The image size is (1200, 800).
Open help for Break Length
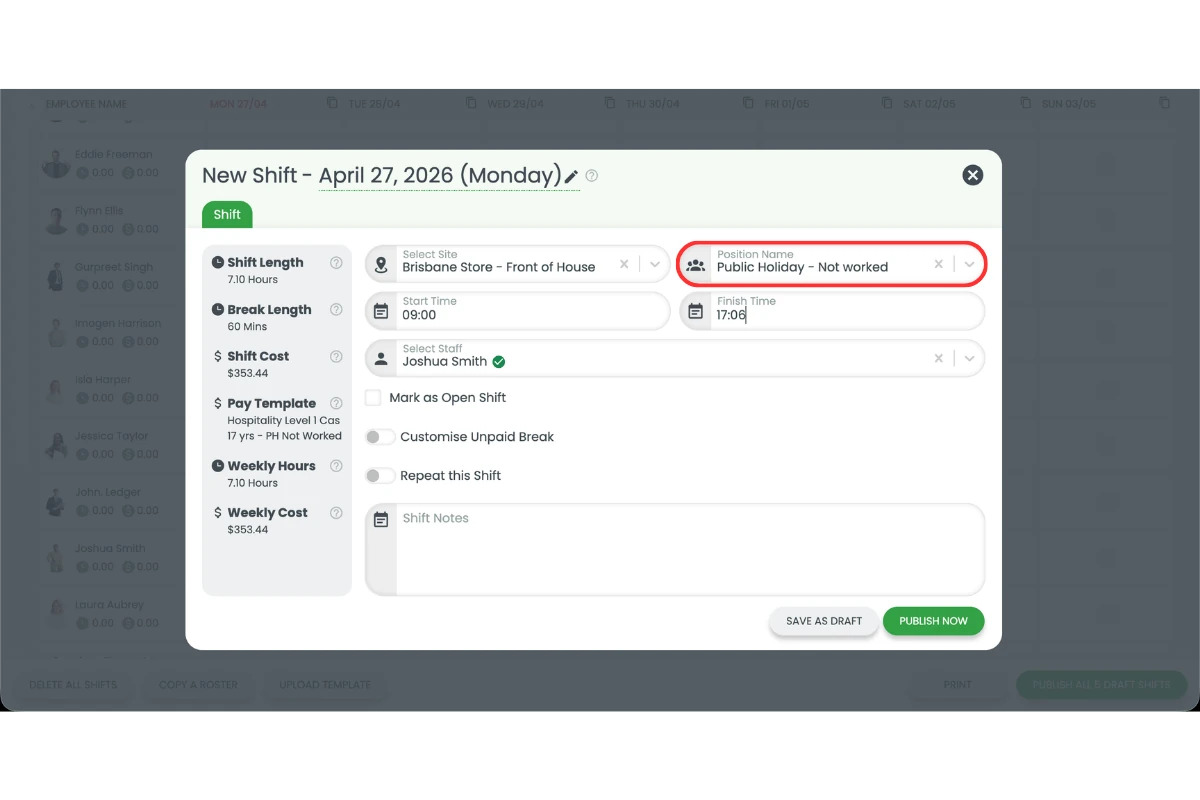[x=336, y=310]
